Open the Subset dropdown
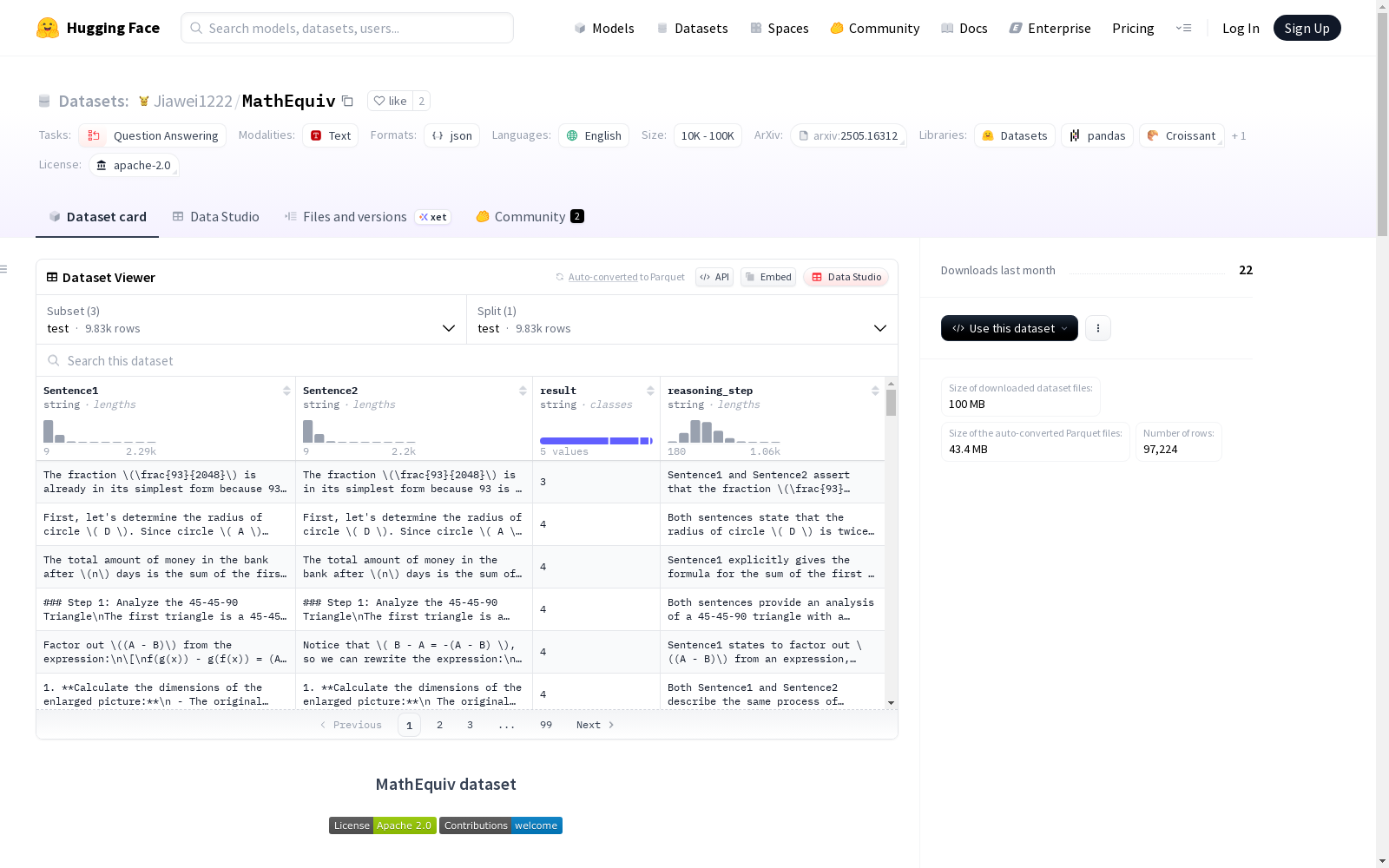The height and width of the screenshot is (868, 1389). 251,319
